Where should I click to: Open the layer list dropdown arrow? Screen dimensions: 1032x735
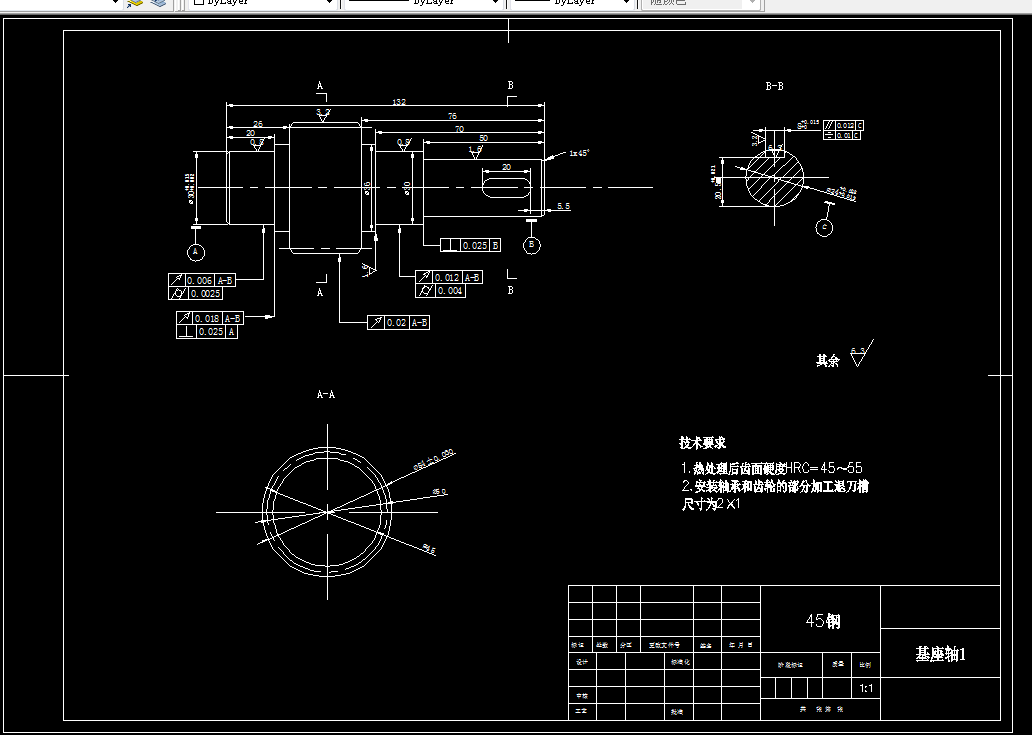click(115, 3)
